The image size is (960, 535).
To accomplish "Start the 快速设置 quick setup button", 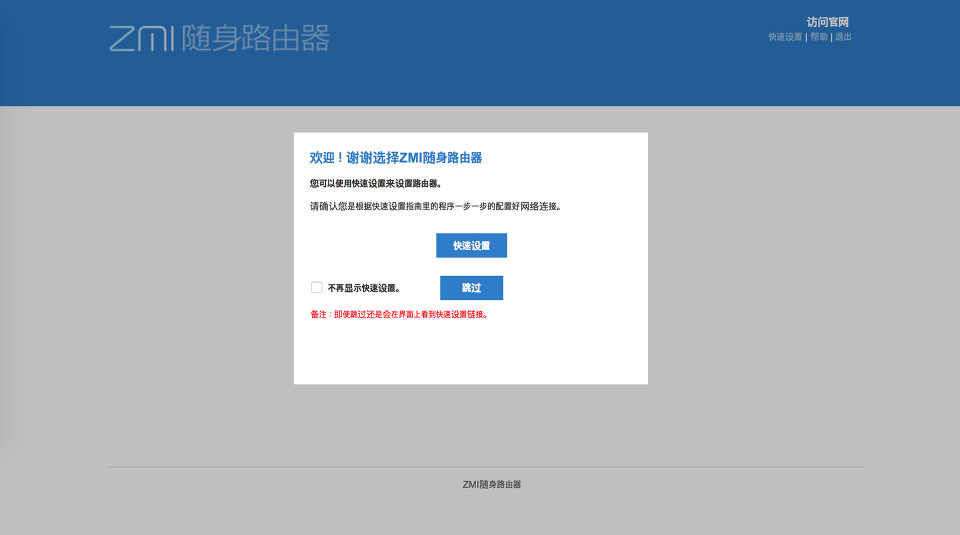I will click(471, 245).
